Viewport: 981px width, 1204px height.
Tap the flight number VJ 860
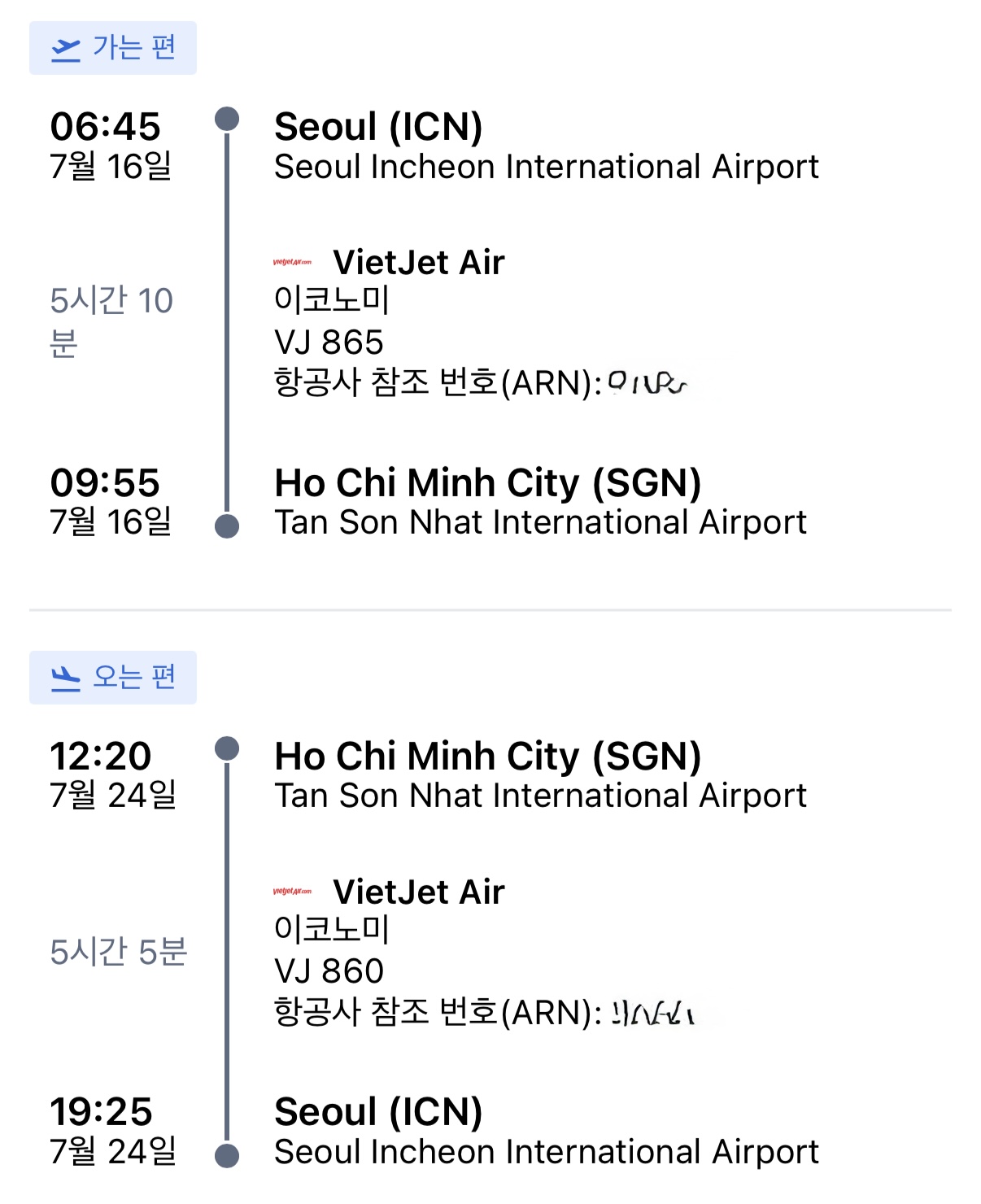click(329, 971)
